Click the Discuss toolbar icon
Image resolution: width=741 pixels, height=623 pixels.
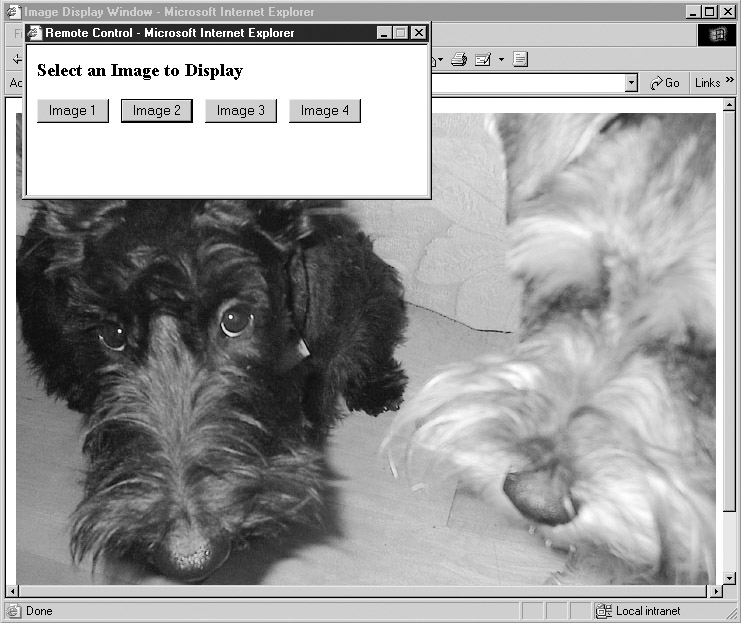coord(520,59)
